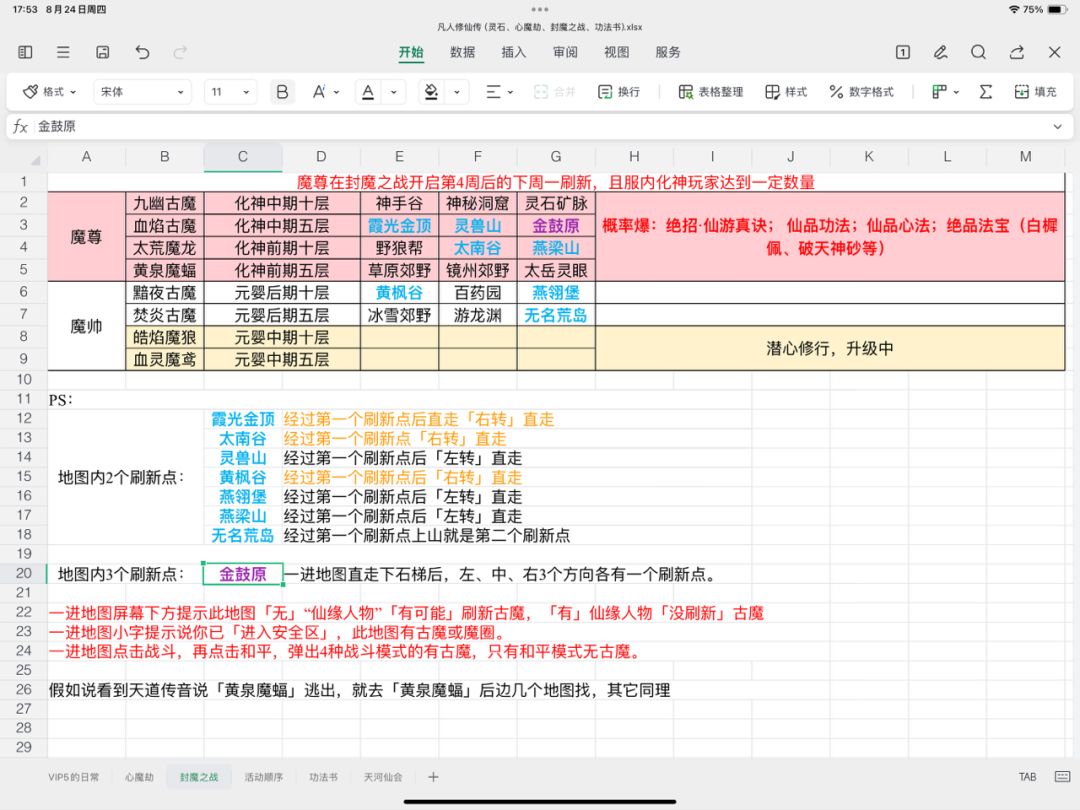Undo the last action
This screenshot has height=810, width=1080.
point(142,52)
